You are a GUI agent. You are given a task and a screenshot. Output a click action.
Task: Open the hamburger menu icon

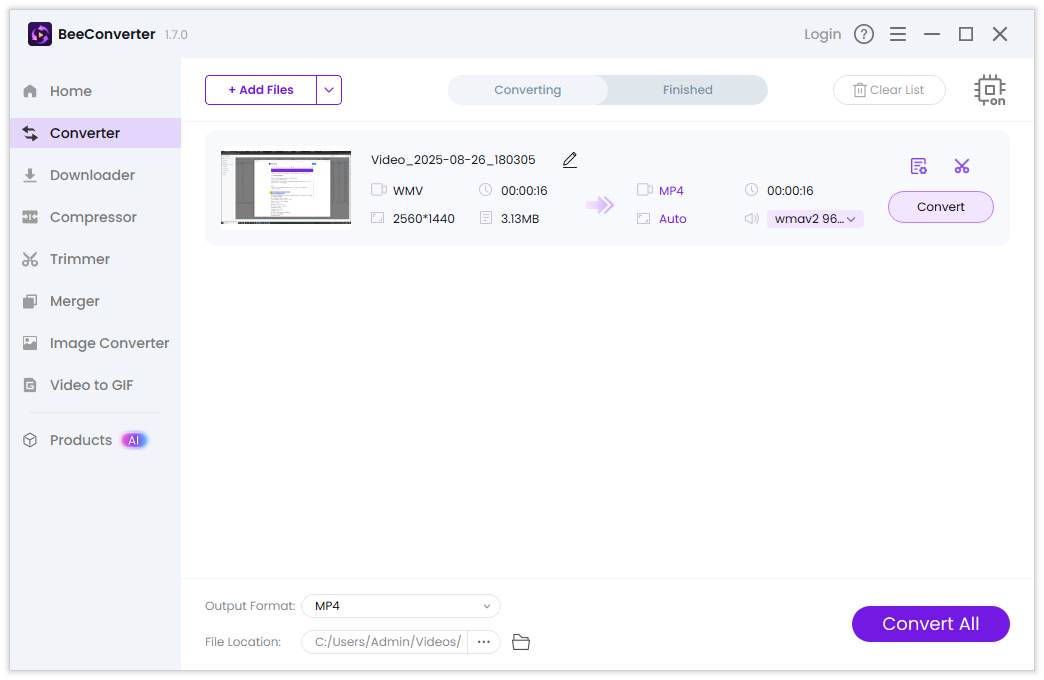898,34
